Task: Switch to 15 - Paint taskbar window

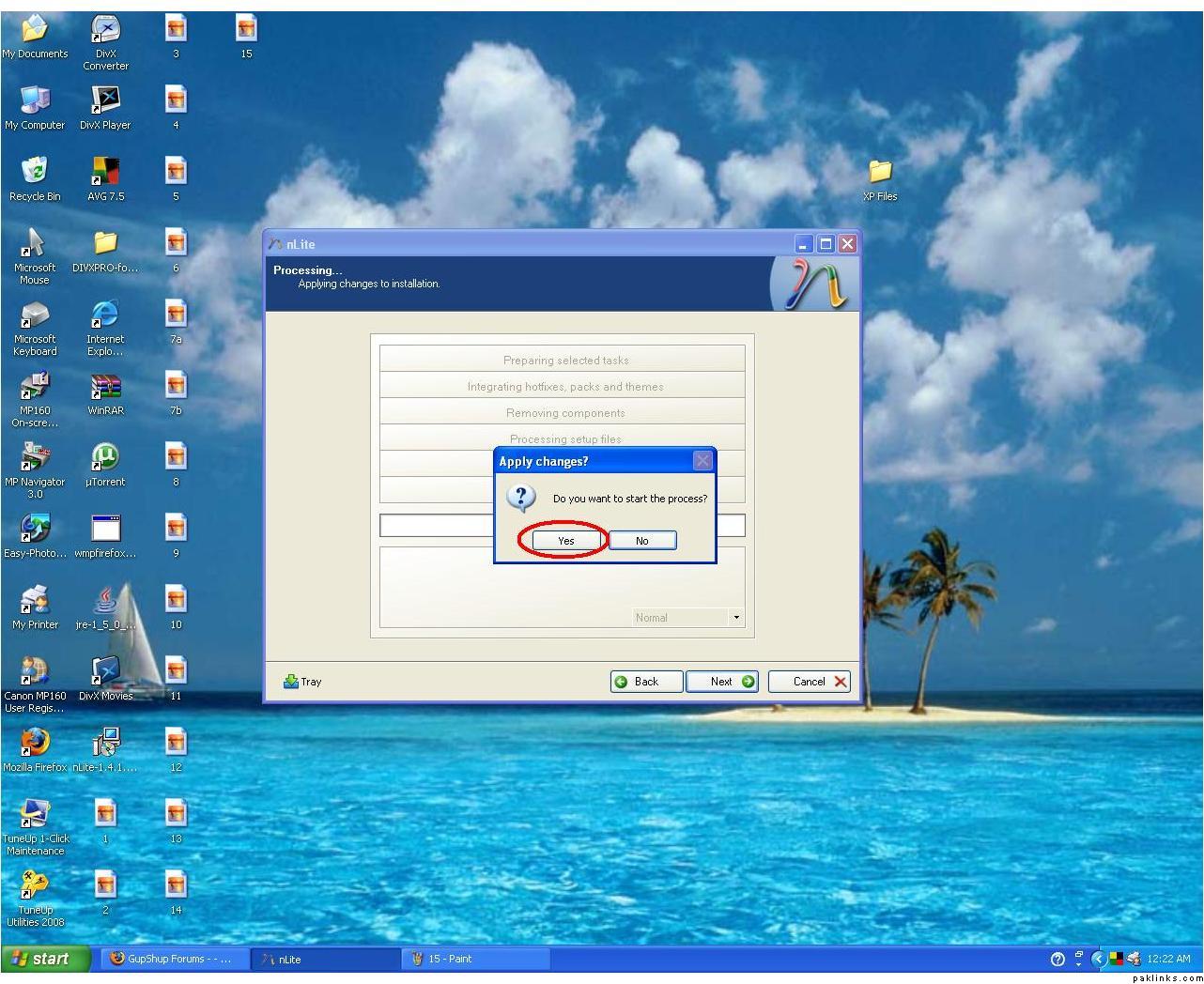Action: (475, 959)
